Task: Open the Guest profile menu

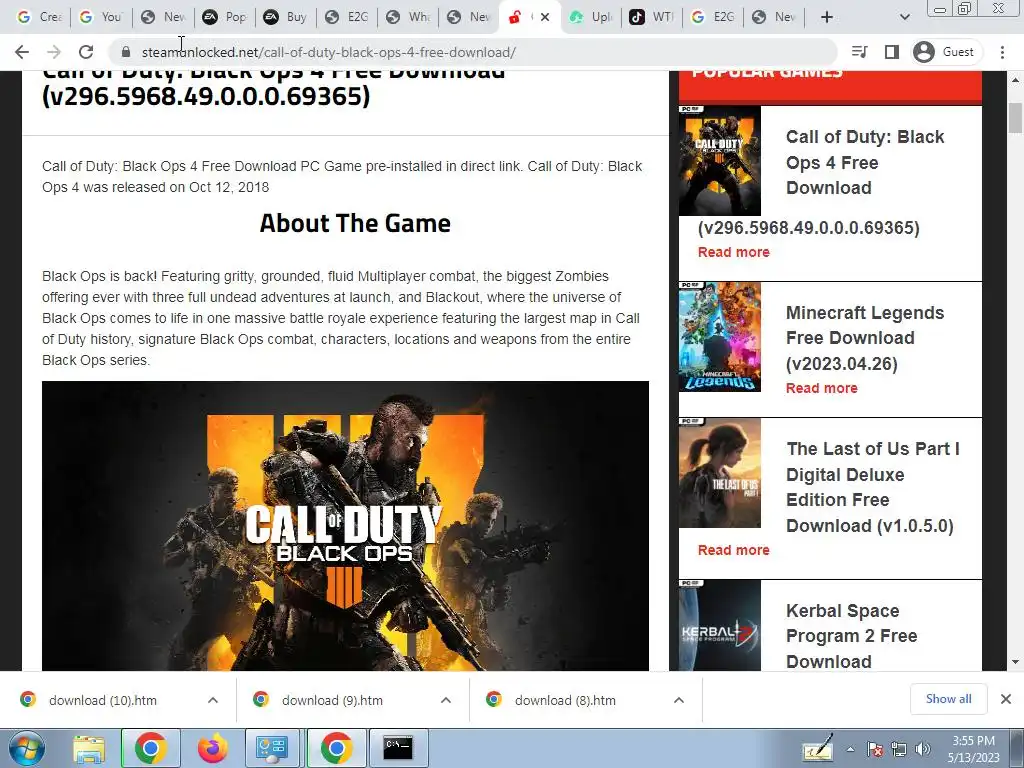Action: [x=944, y=52]
